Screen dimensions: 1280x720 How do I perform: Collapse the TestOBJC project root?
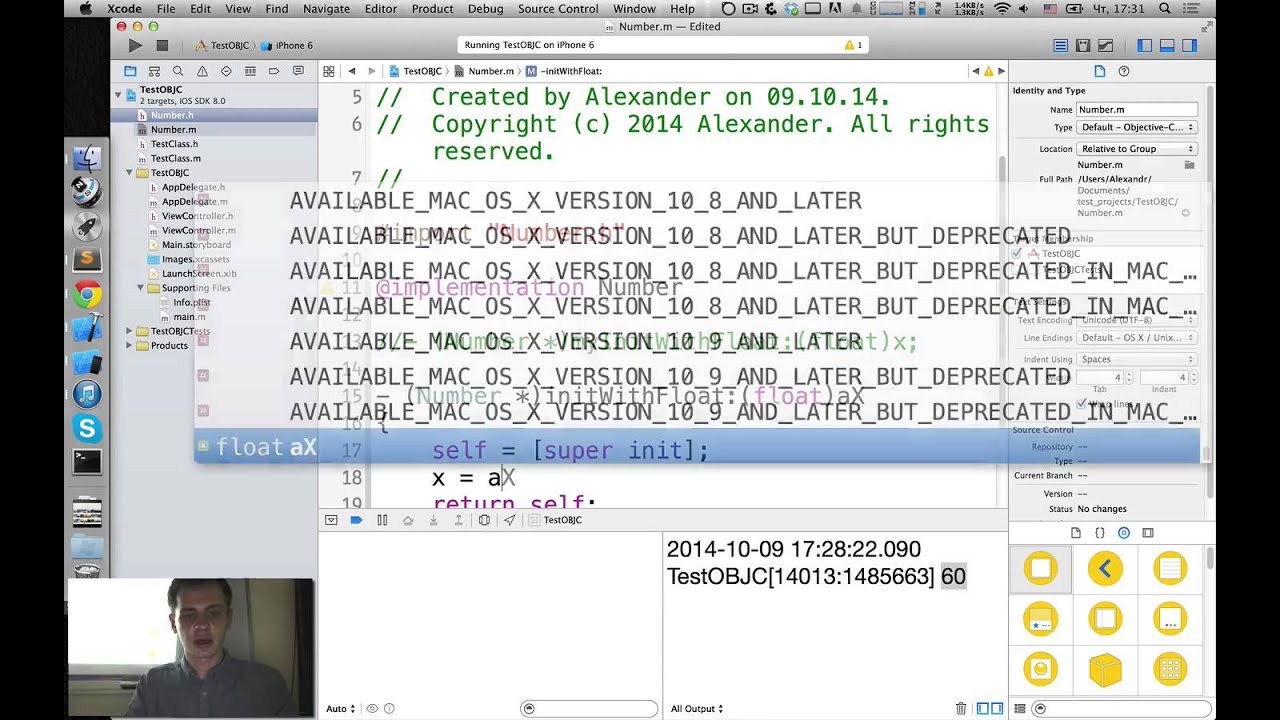tap(118, 95)
